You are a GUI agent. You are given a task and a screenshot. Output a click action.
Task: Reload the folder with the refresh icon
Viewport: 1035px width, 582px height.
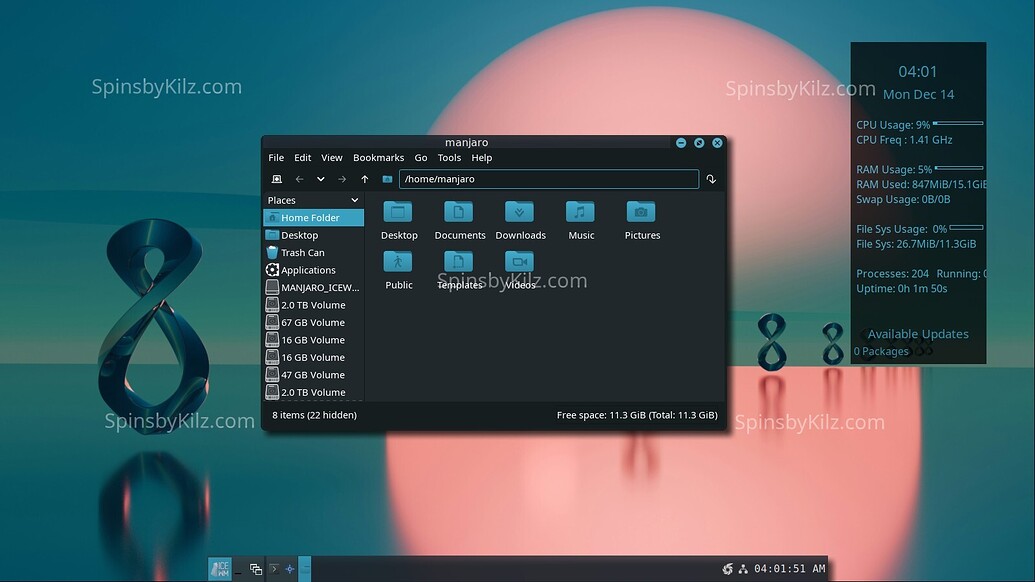710,179
